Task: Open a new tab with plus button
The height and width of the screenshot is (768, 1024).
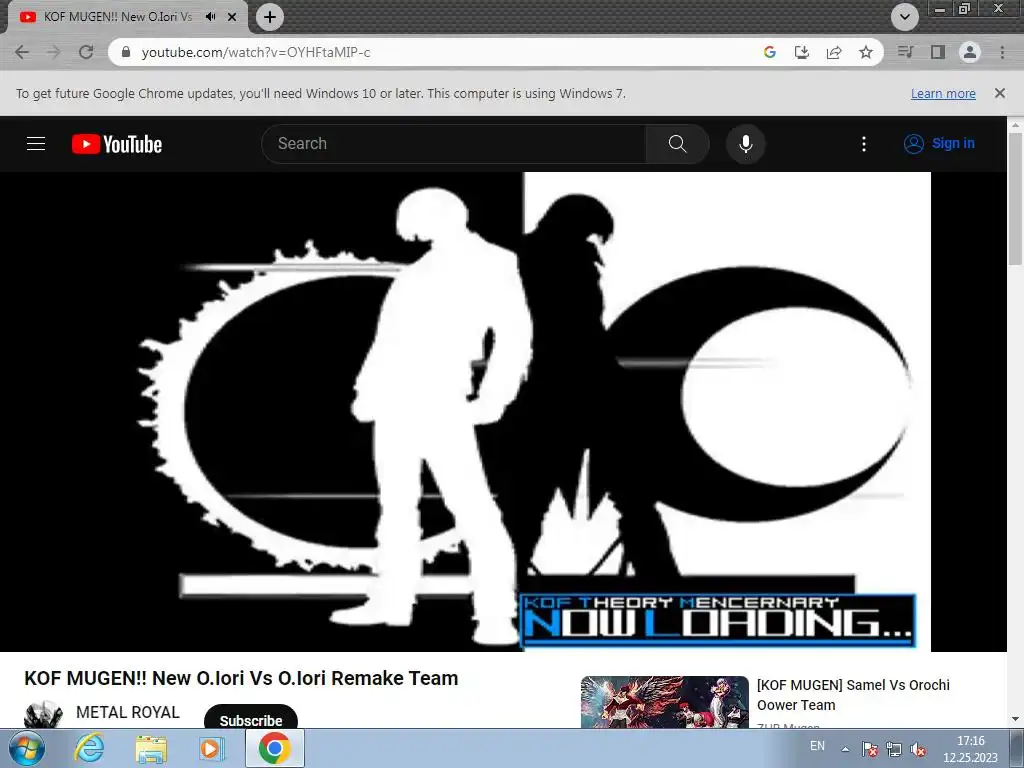Action: click(x=270, y=17)
